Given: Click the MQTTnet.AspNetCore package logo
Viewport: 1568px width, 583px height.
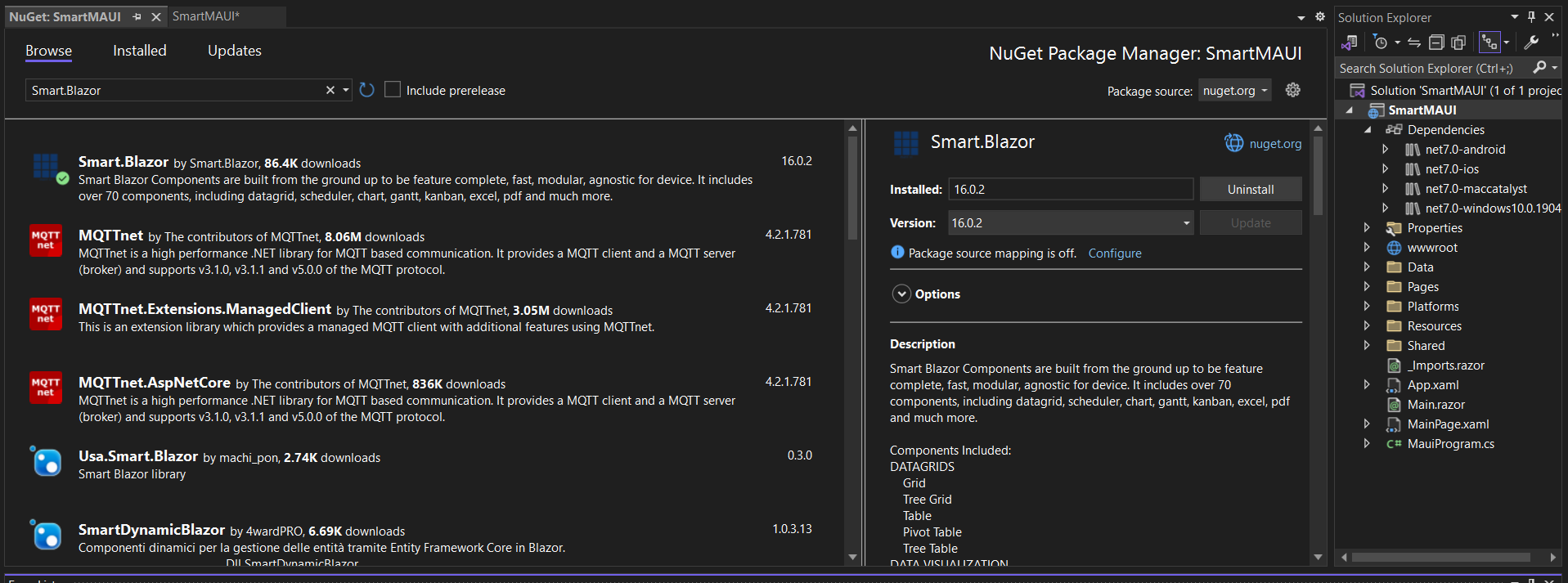Looking at the screenshot, I should coord(46,388).
